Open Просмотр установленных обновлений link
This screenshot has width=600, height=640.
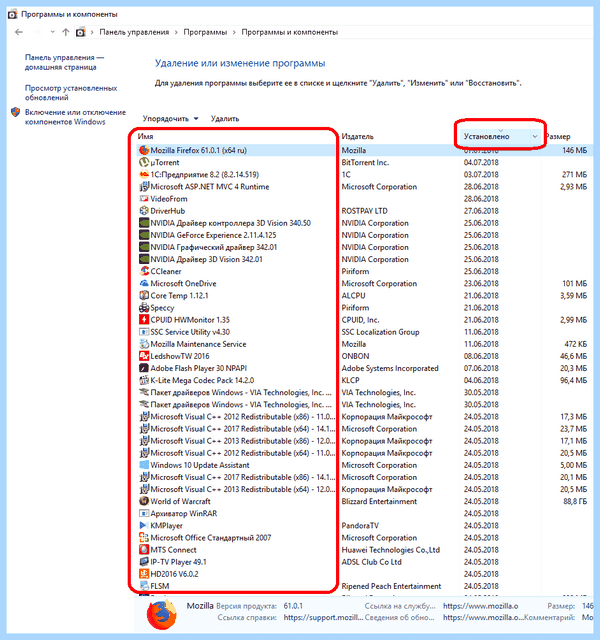click(71, 93)
